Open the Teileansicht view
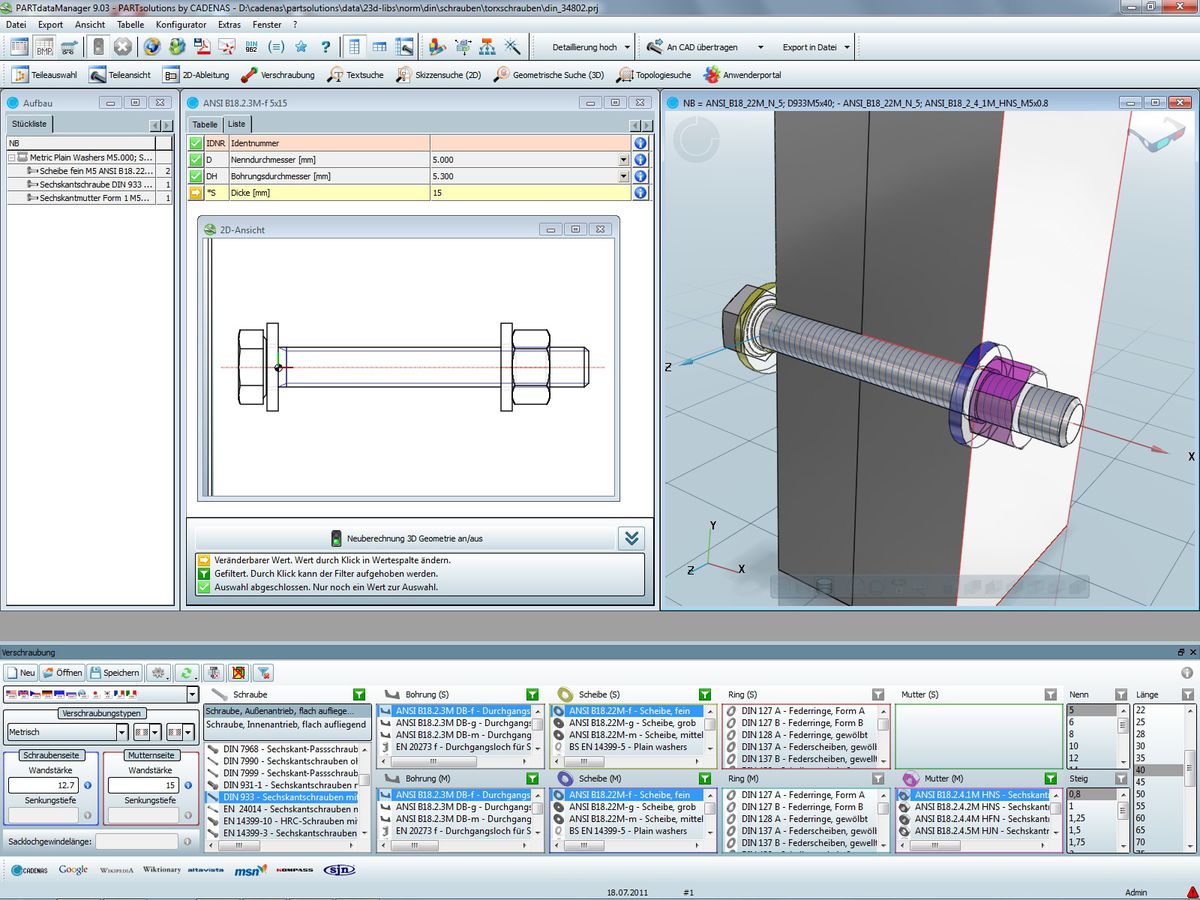 click(120, 75)
